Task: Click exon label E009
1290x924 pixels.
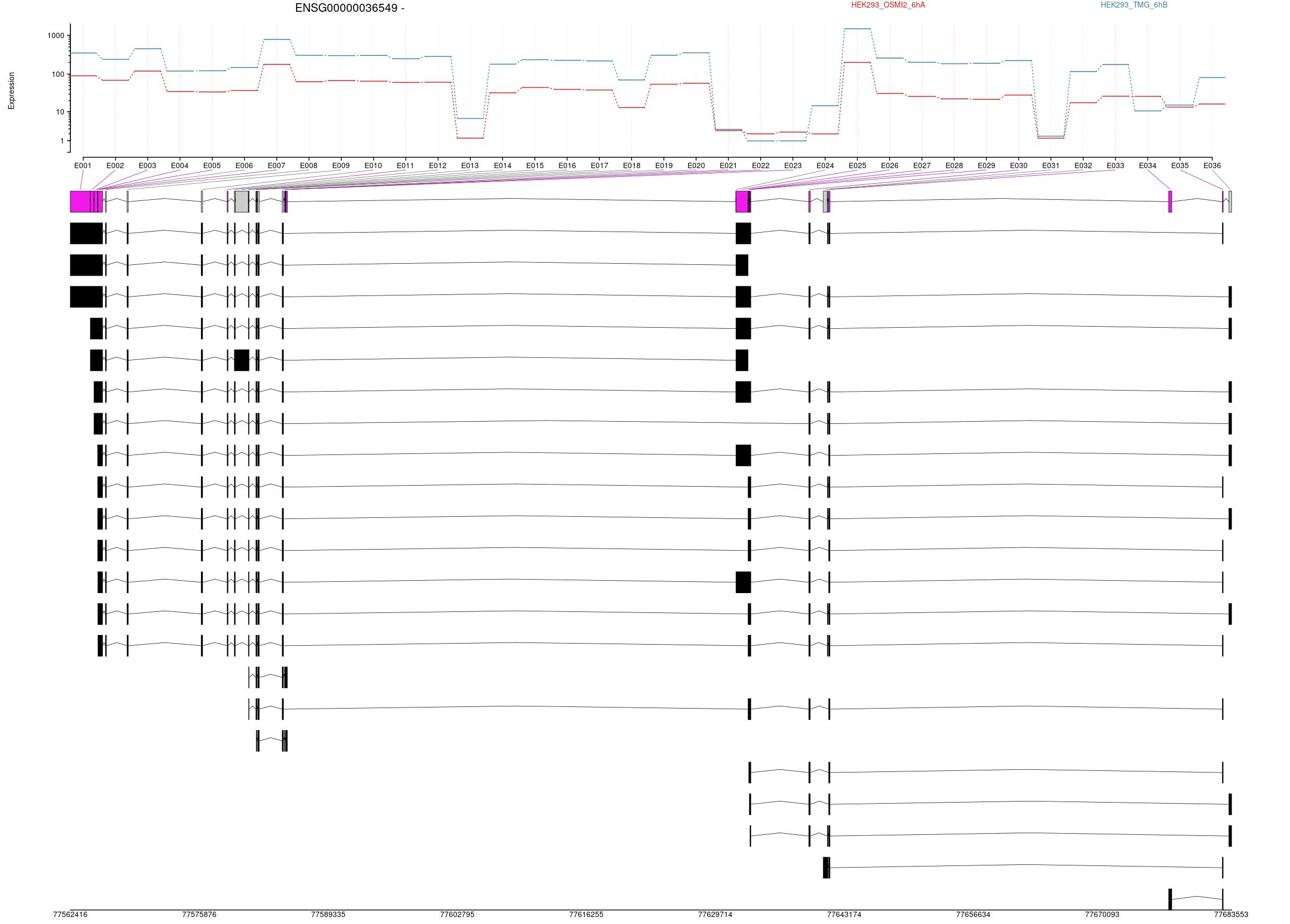Action: 341,166
